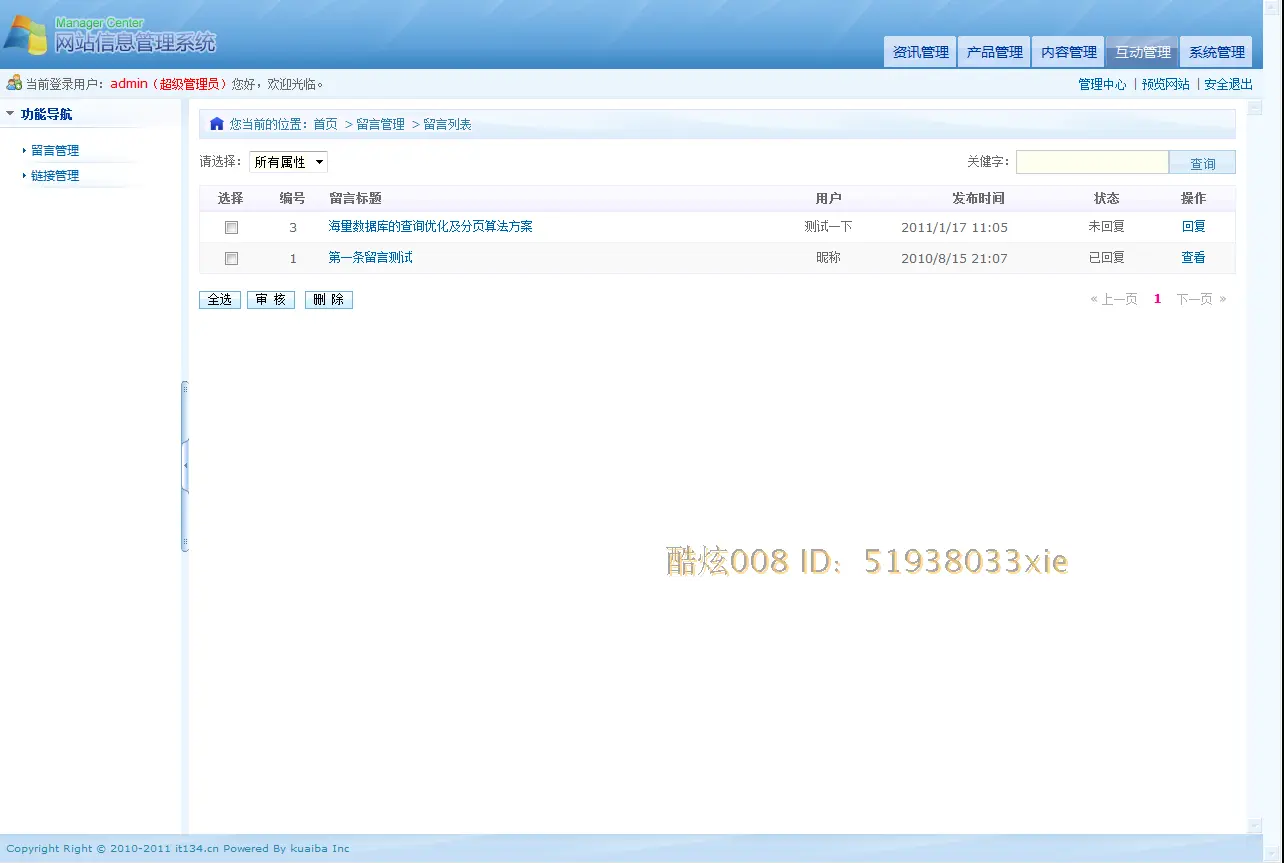This screenshot has height=863, width=1284.
Task: Tick the checkbox for message number 1
Action: coord(231,258)
